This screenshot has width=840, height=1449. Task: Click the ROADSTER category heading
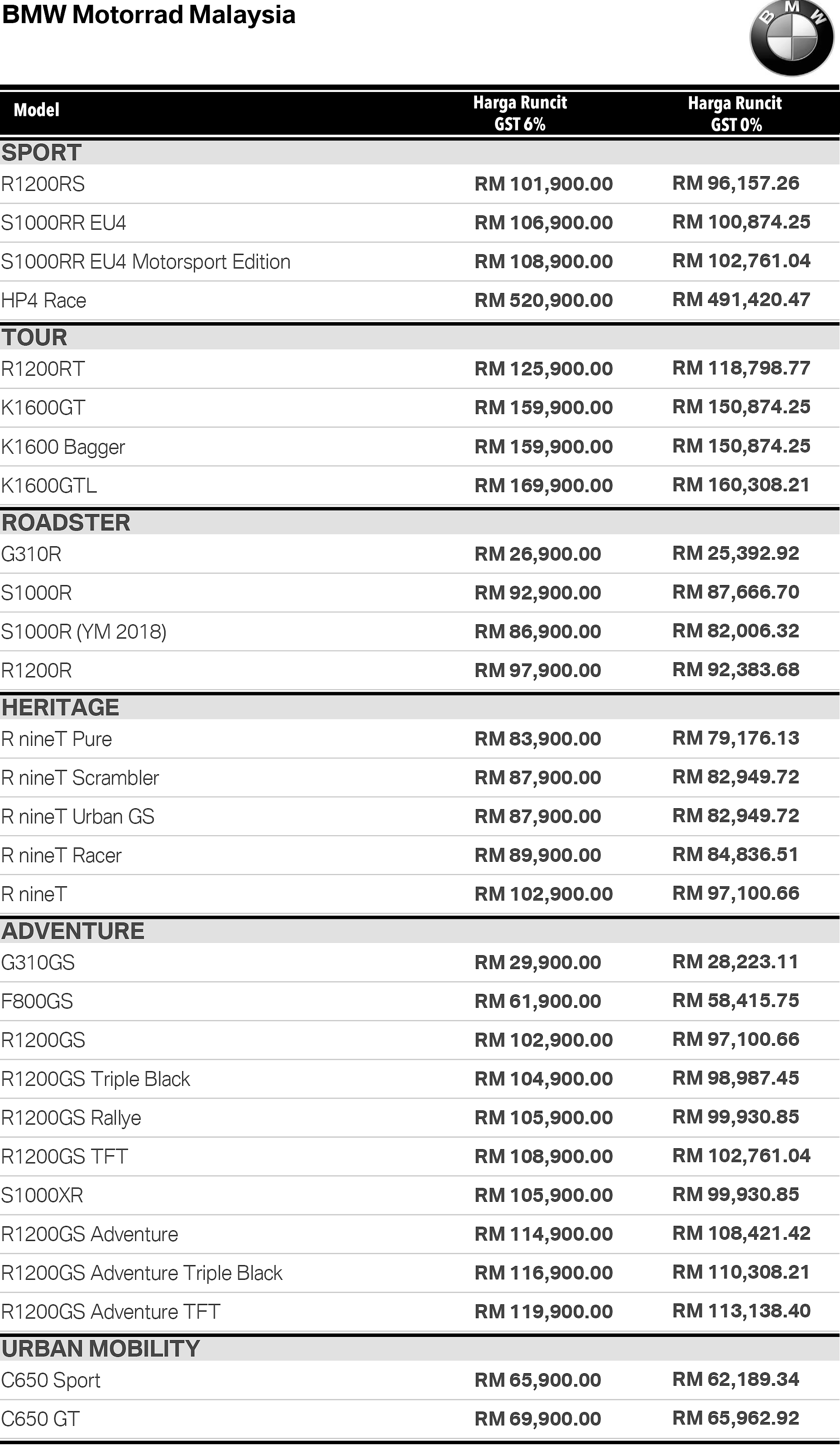pyautogui.click(x=66, y=523)
